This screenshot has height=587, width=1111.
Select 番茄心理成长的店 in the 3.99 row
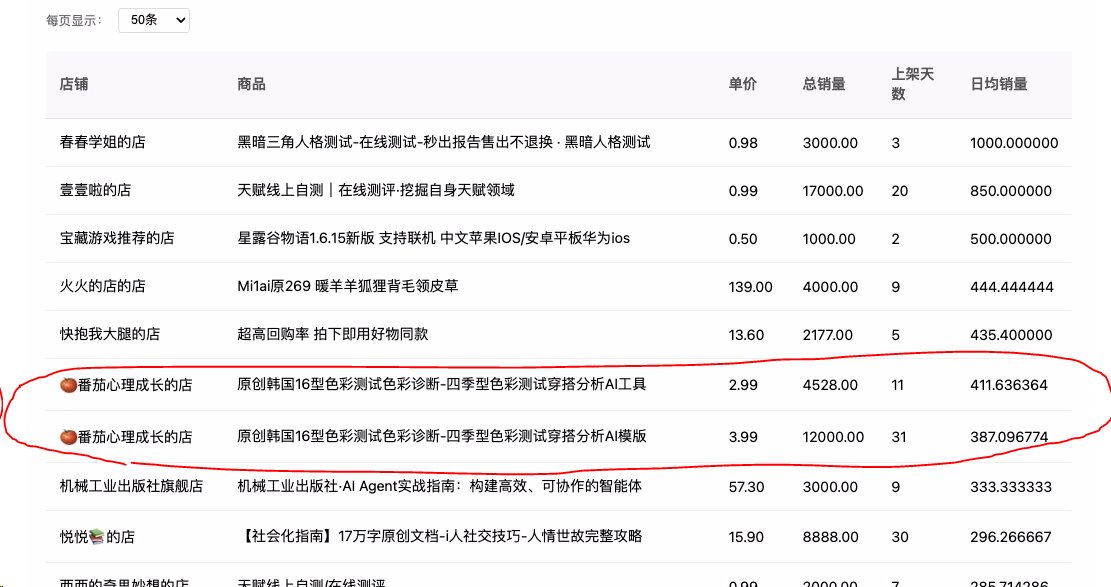tap(126, 437)
